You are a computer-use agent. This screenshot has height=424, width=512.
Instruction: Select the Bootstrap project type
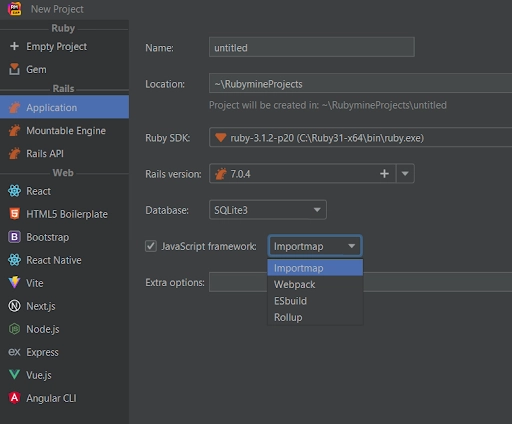[64, 237]
